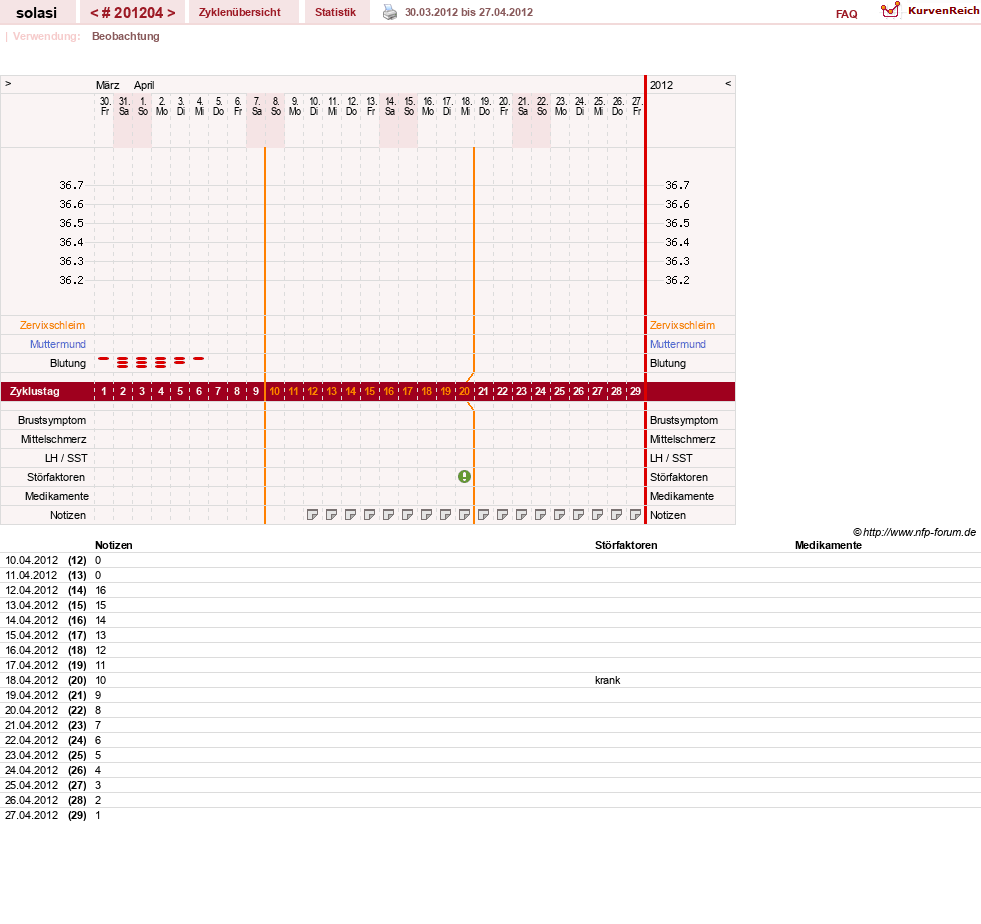Click the left Mittelschmerz row label

[x=53, y=439]
